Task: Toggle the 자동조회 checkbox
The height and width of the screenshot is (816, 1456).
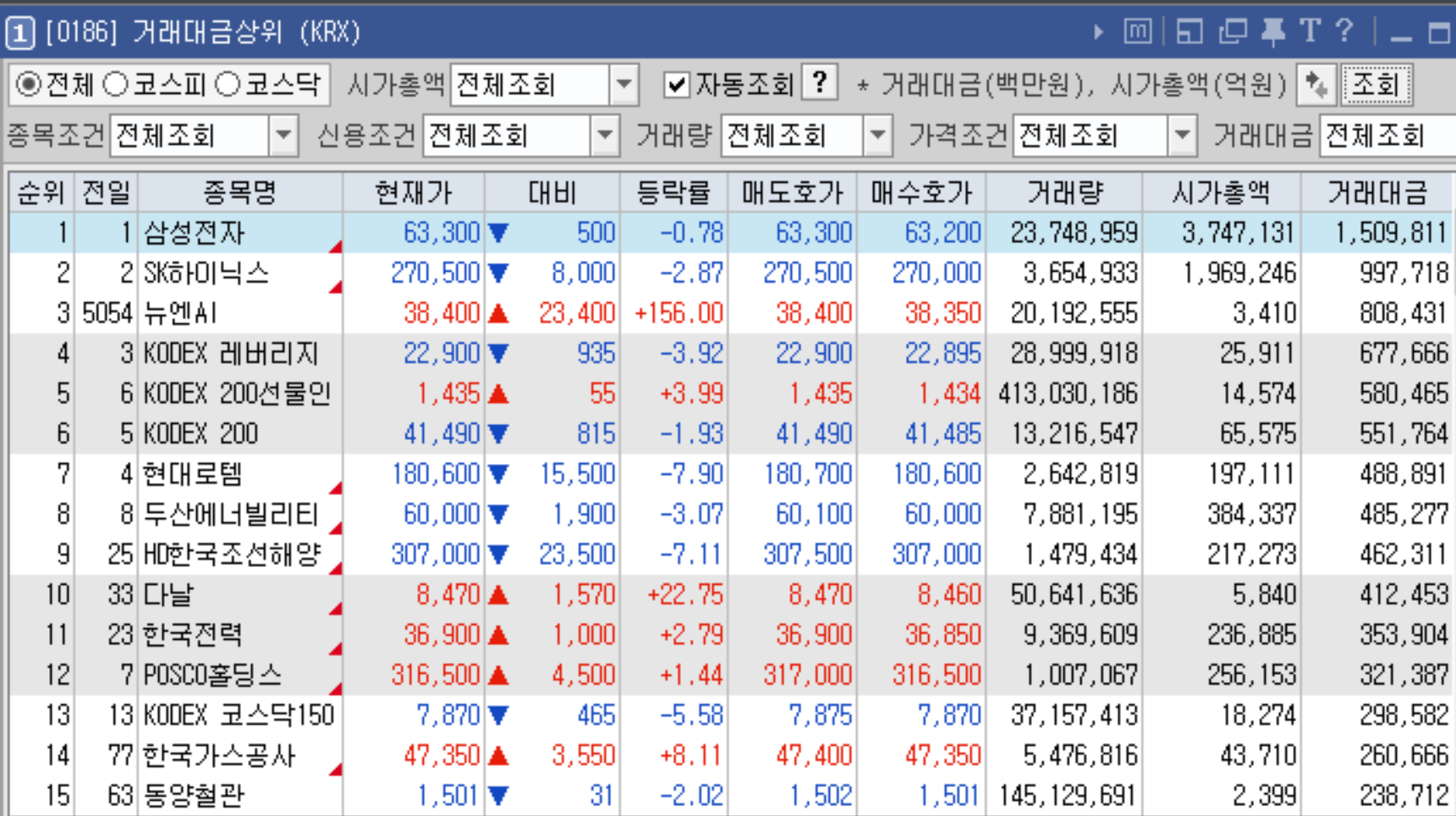Action: pyautogui.click(x=676, y=85)
